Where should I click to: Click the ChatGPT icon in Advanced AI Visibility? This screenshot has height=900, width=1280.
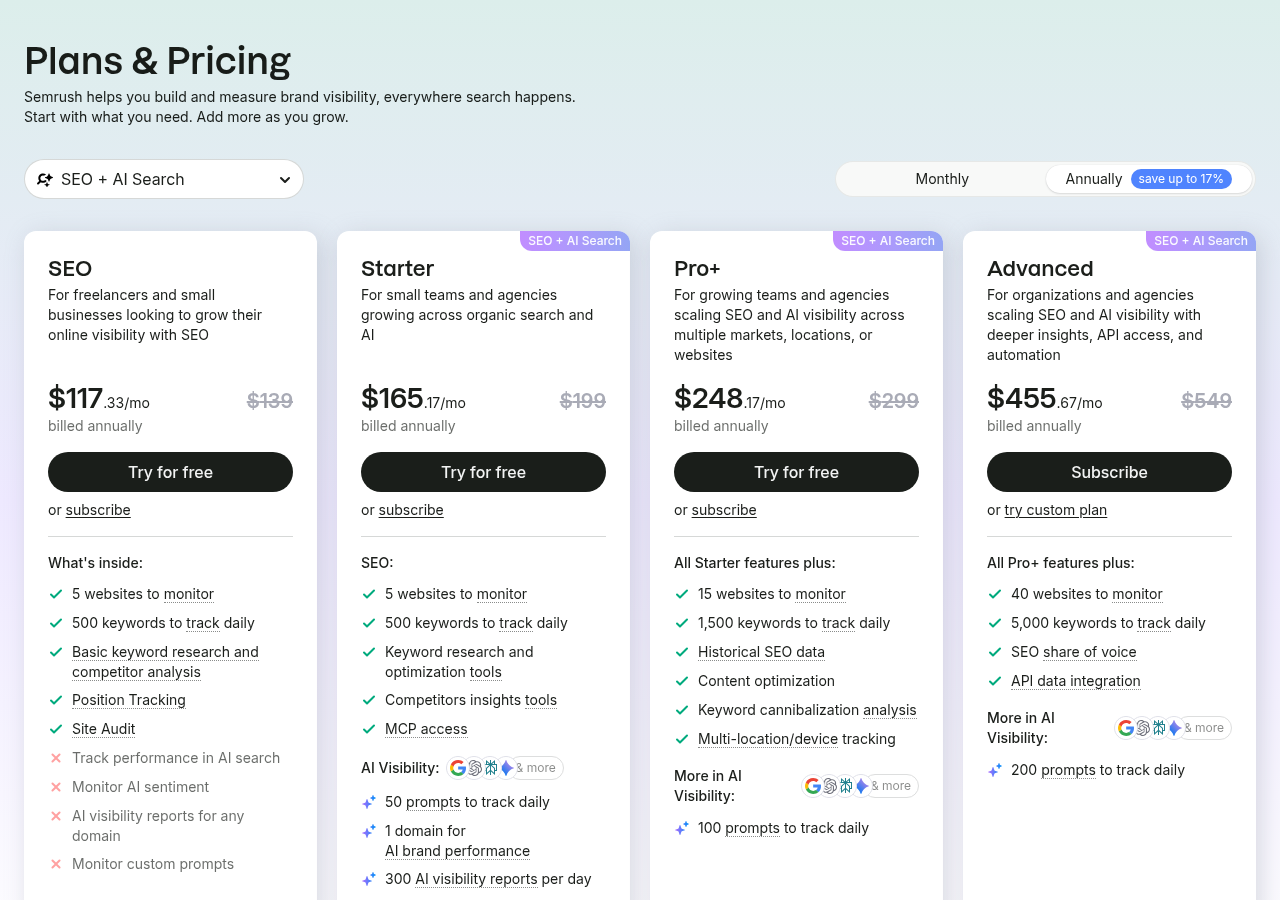1143,728
